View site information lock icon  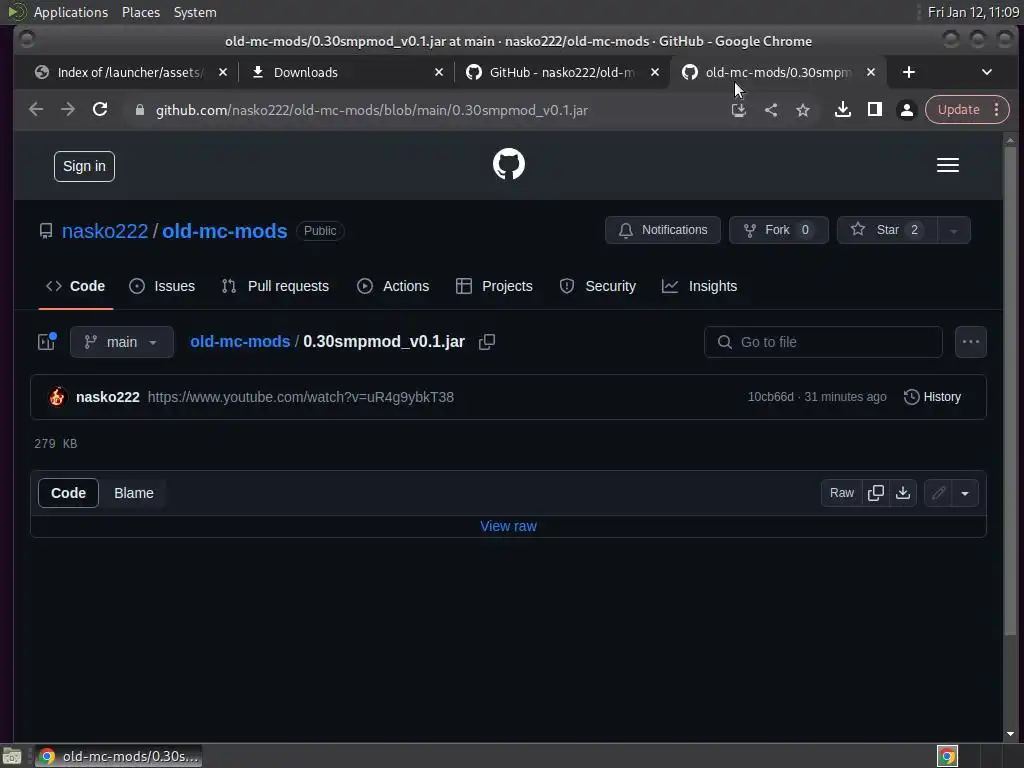click(x=139, y=110)
